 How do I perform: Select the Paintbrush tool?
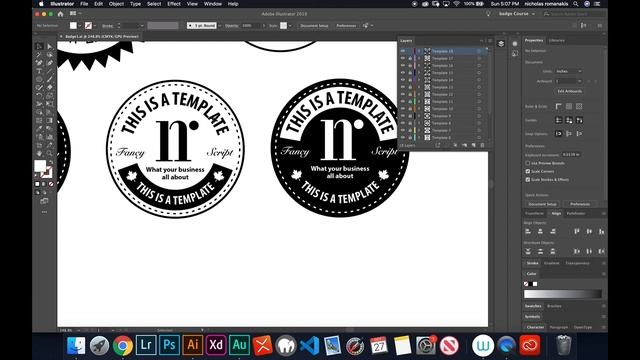coord(49,79)
